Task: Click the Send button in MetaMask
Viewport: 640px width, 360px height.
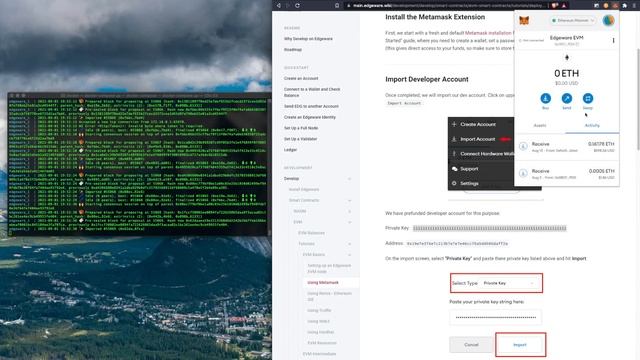Action: (567, 98)
